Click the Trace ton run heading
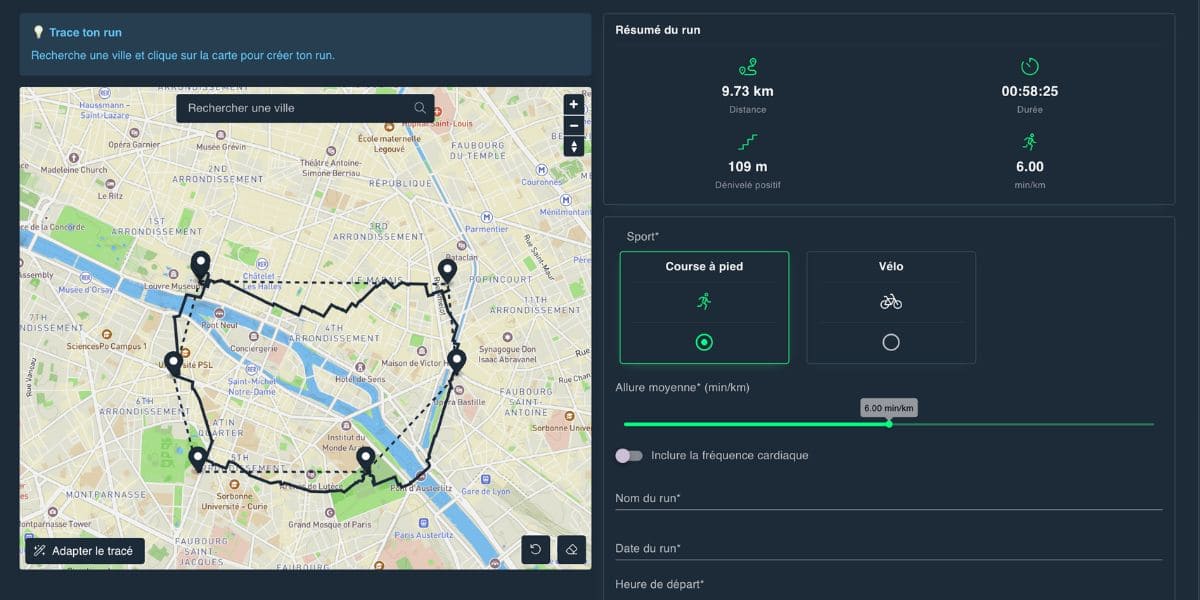The height and width of the screenshot is (600, 1200). coord(85,33)
